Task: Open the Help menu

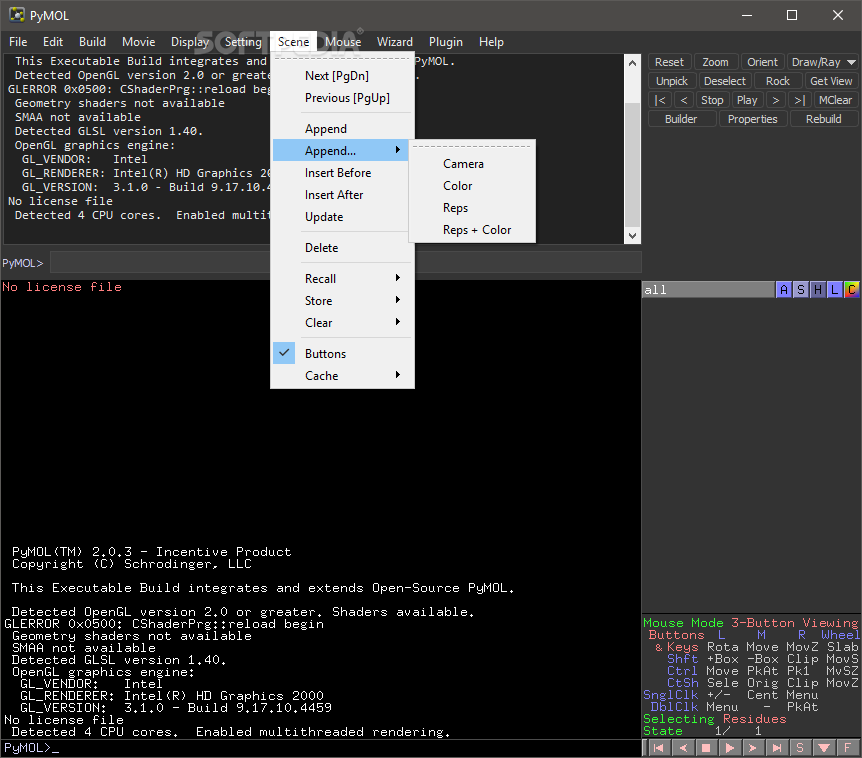Action: pos(491,42)
